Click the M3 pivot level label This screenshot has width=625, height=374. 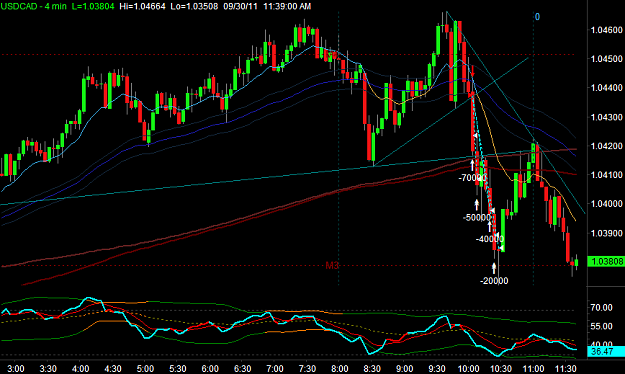332,266
